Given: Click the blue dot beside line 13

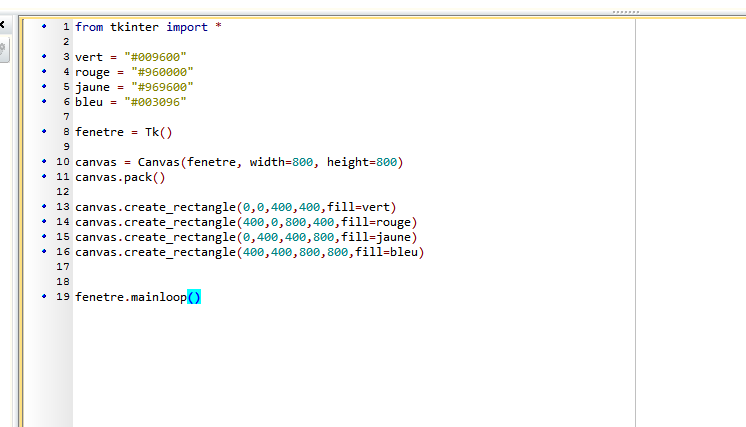Looking at the screenshot, I should [x=44, y=206].
